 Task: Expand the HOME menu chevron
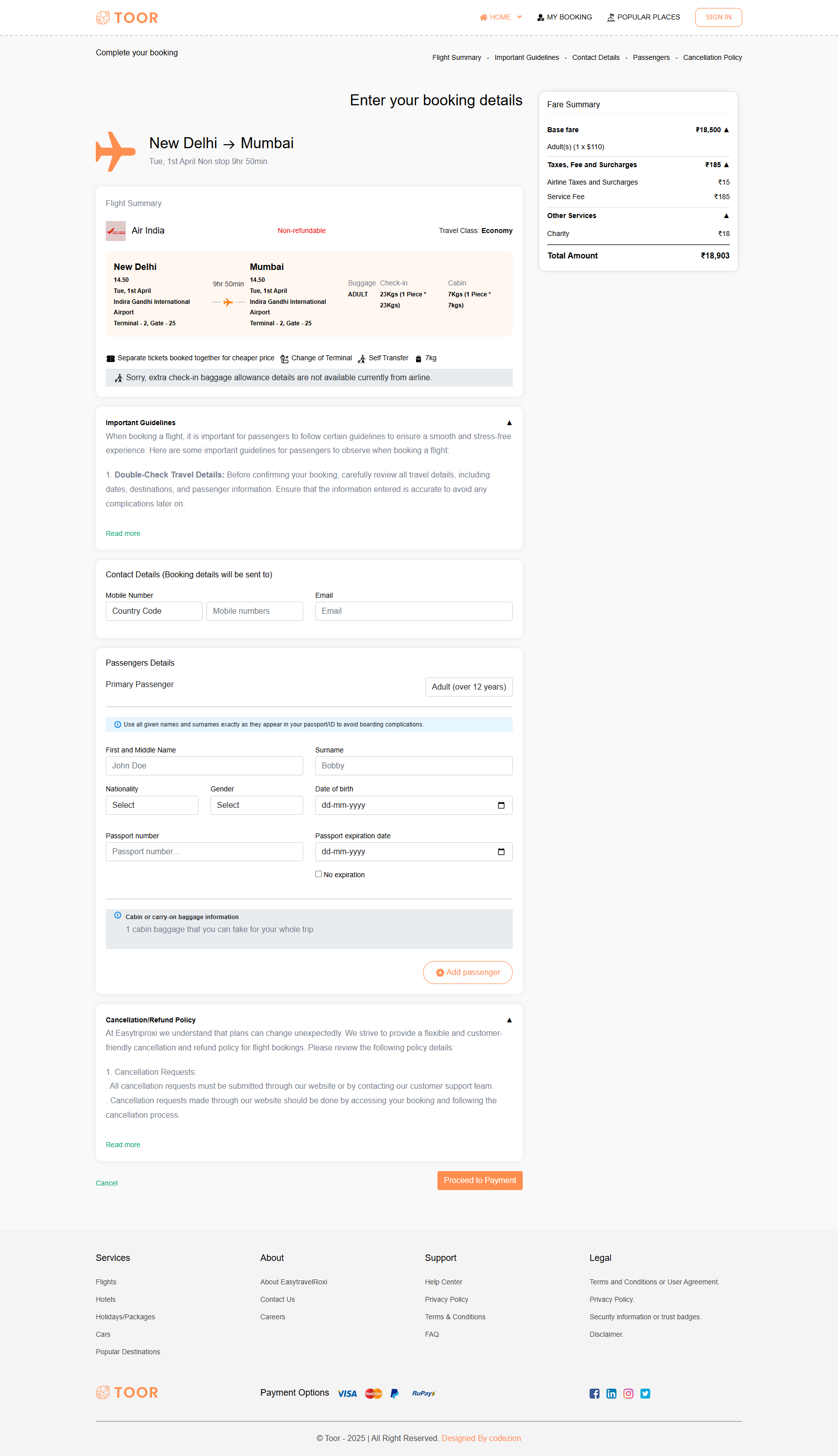tap(519, 17)
